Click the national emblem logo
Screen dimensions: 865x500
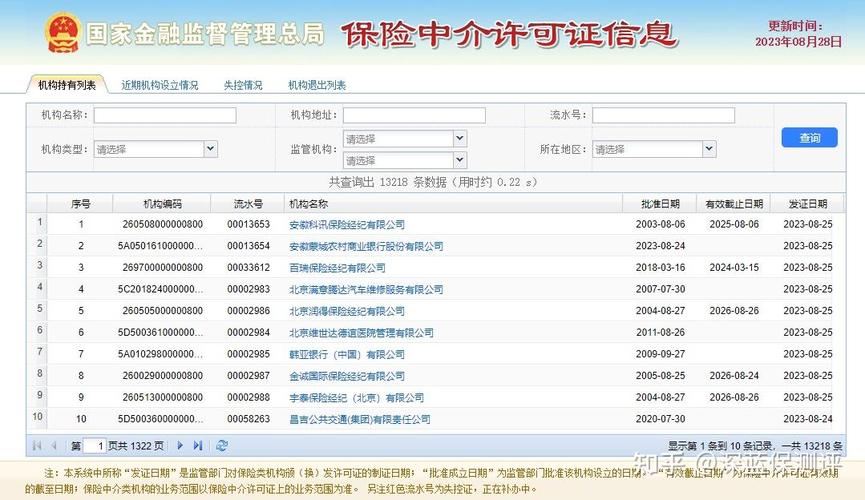(x=62, y=33)
